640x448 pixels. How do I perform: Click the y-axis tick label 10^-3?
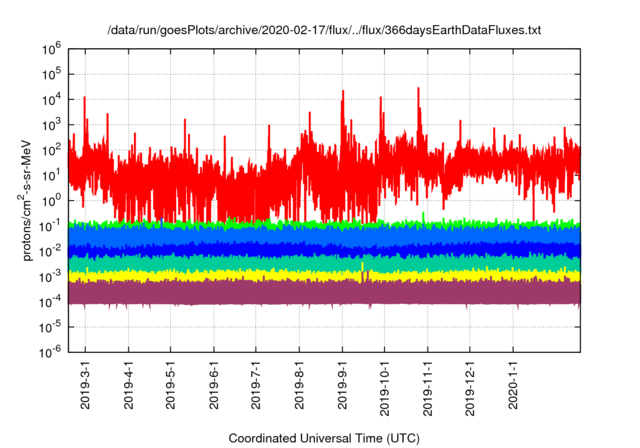(51, 277)
